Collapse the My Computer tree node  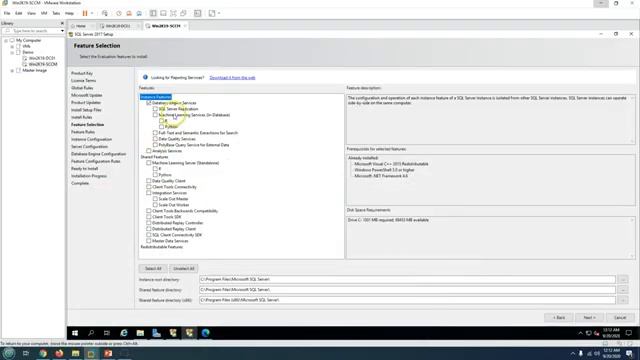click(6, 40)
